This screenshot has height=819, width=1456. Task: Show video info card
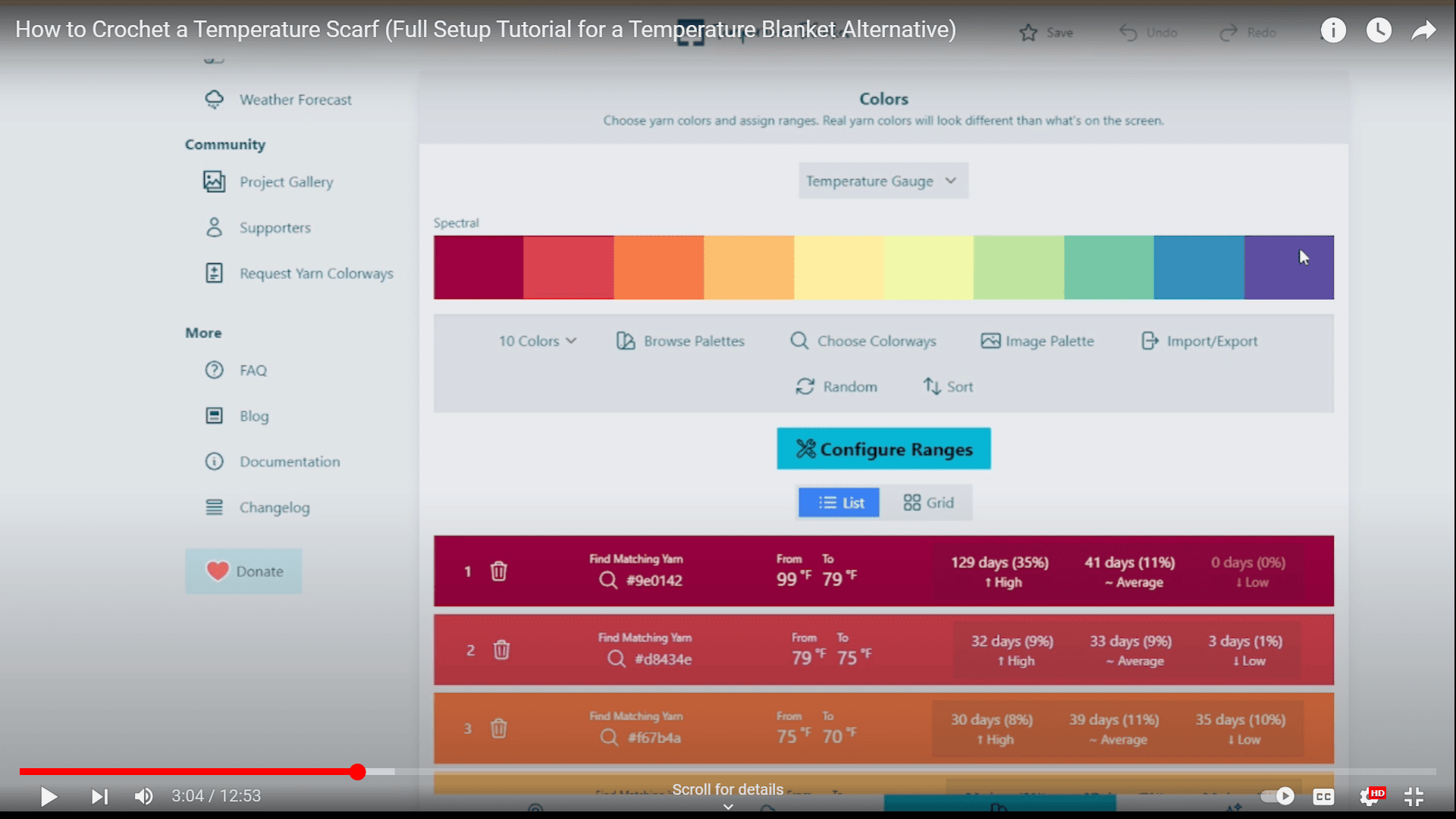[1333, 30]
